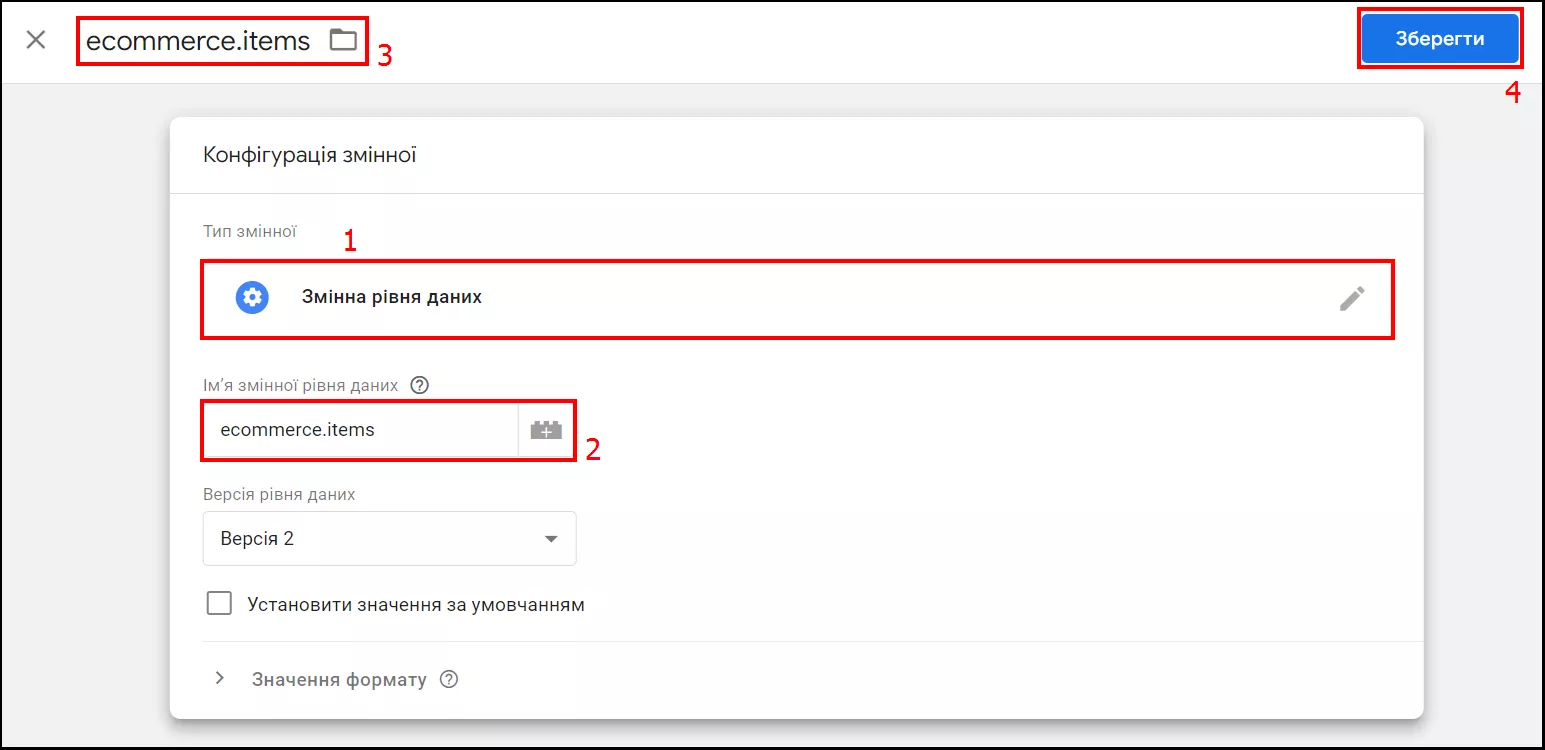Select the Змінна рівня даних variable type row
The height and width of the screenshot is (750, 1545).
click(x=798, y=299)
